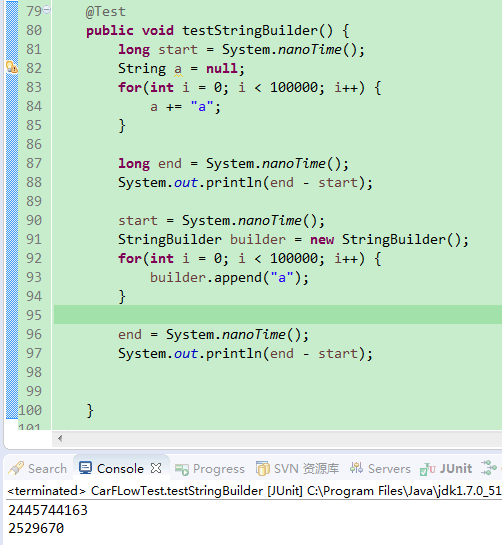Screen dimensions: 502x545
Task: Click the view icon right of JUnit tab
Action: click(x=488, y=467)
